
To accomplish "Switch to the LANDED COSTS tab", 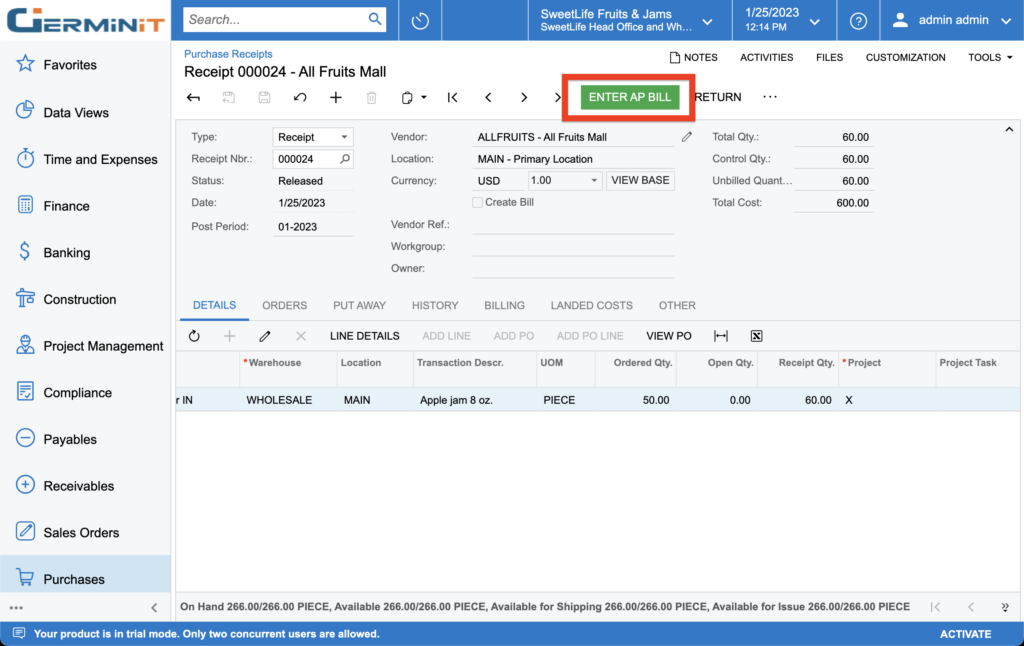I will 591,305.
